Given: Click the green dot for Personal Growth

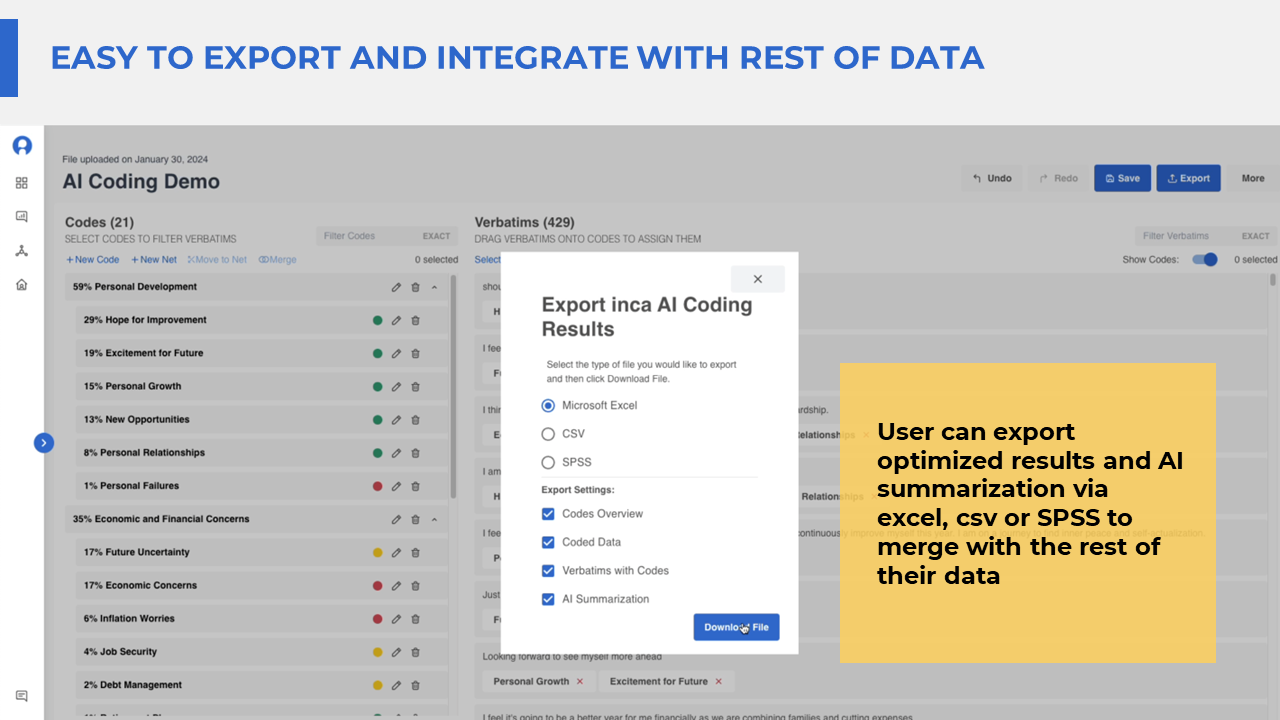Looking at the screenshot, I should tap(378, 387).
